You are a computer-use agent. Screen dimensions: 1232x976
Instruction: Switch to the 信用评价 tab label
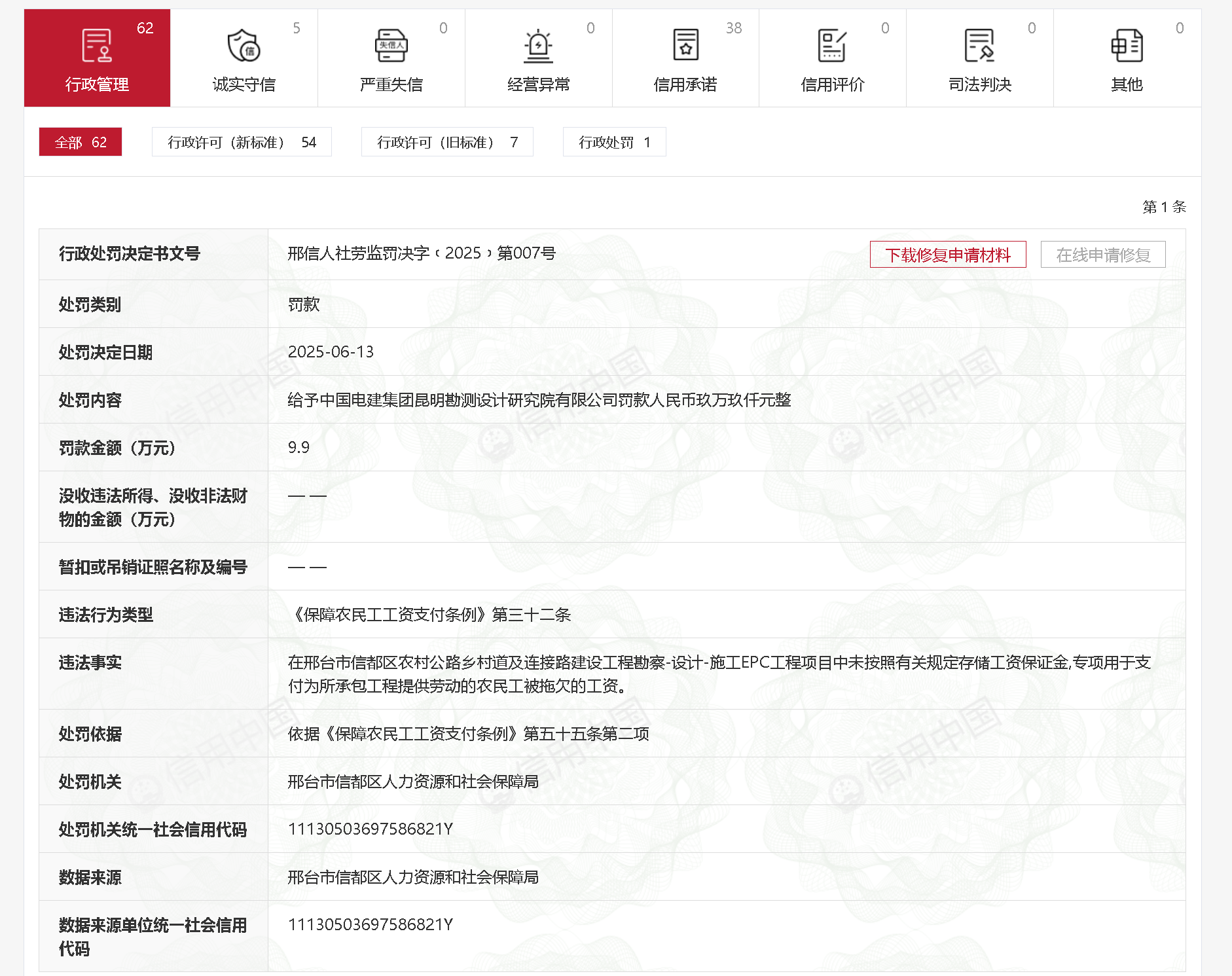click(x=832, y=84)
